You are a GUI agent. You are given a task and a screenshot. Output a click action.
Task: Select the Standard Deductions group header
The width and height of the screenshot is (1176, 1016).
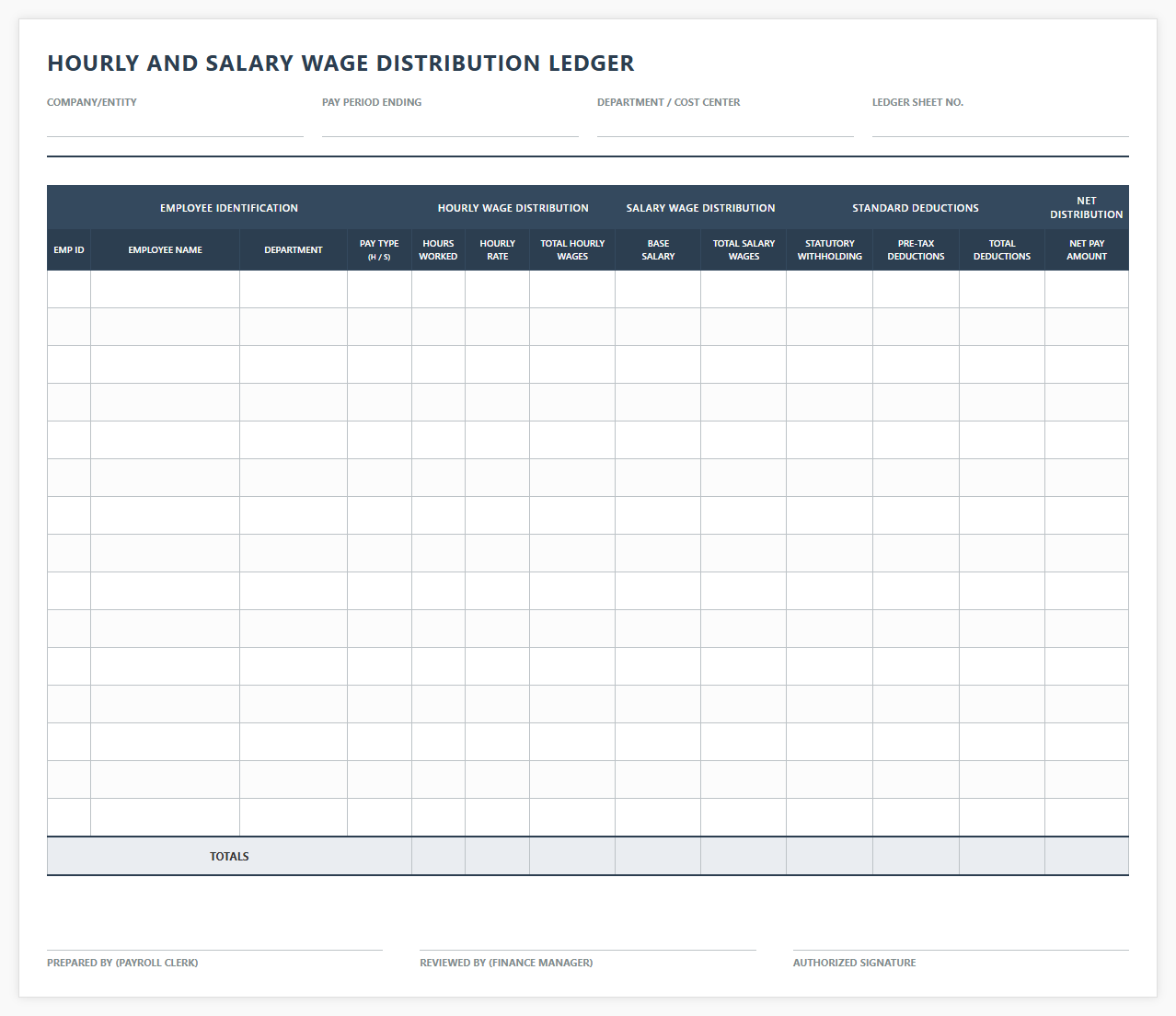(916, 208)
